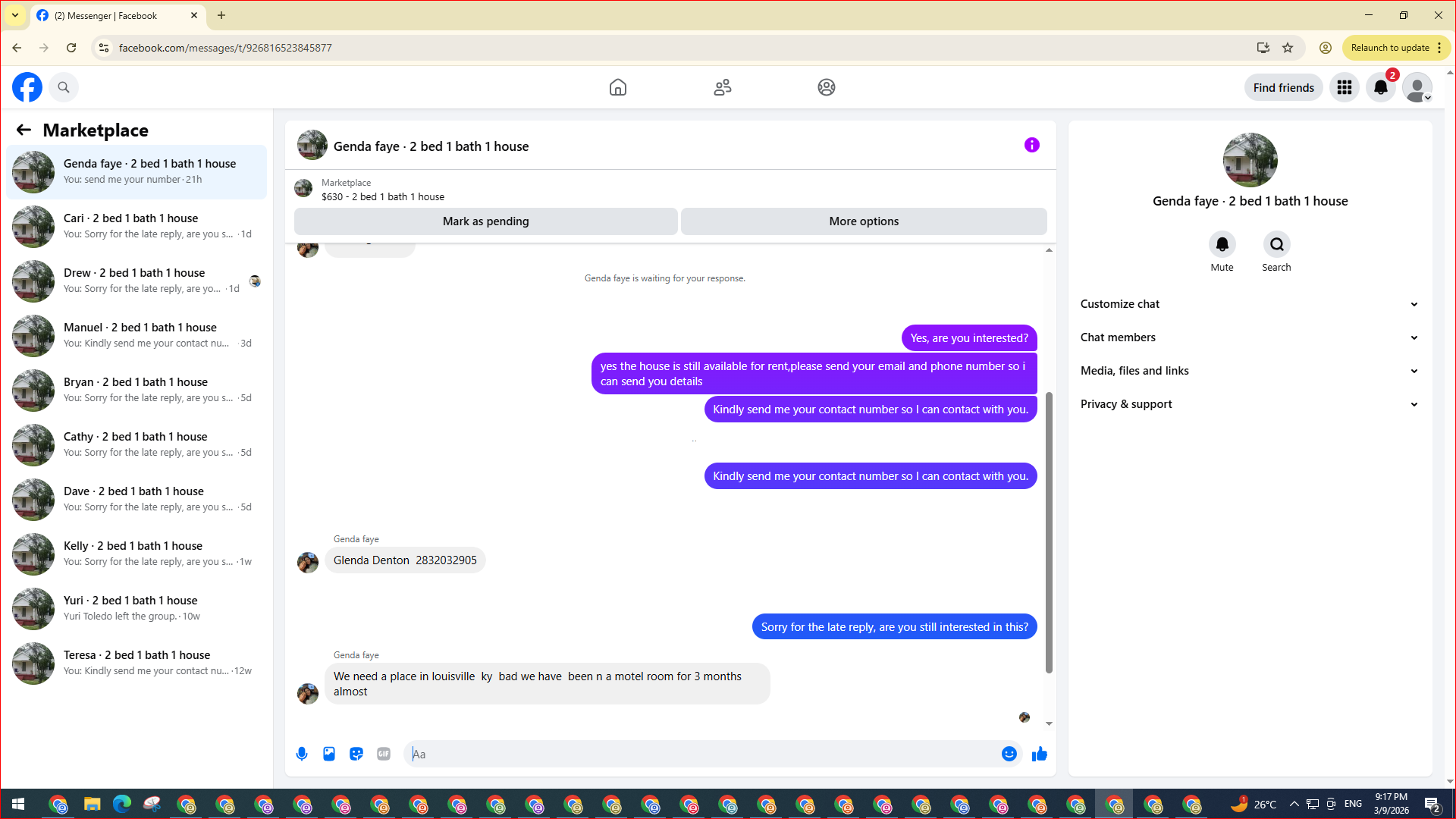Open the sticker picker icon
Image resolution: width=1456 pixels, height=819 pixels.
click(x=356, y=754)
